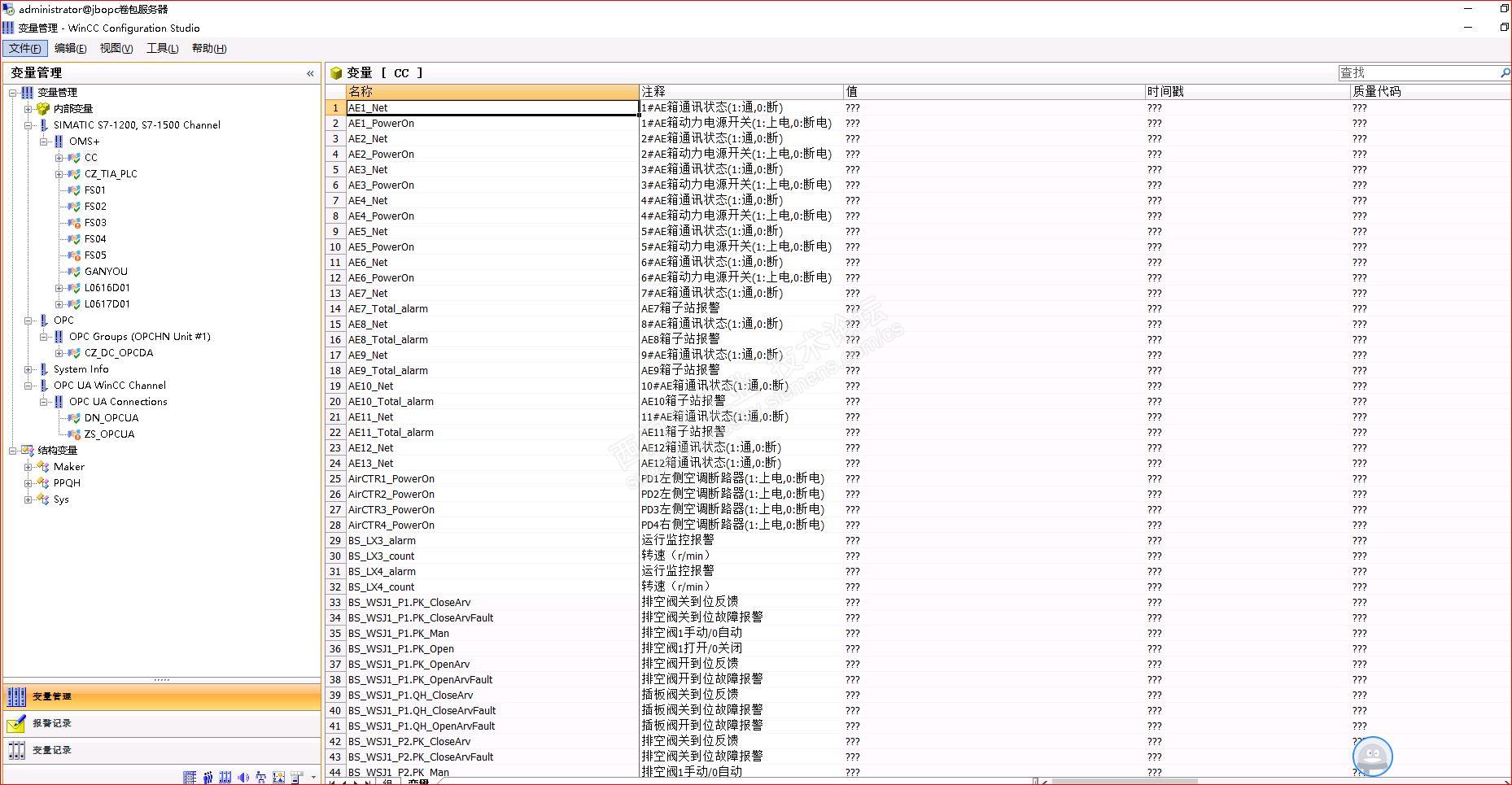This screenshot has width=1512, height=785.
Task: Click the search magnifier icon
Action: tap(1505, 73)
